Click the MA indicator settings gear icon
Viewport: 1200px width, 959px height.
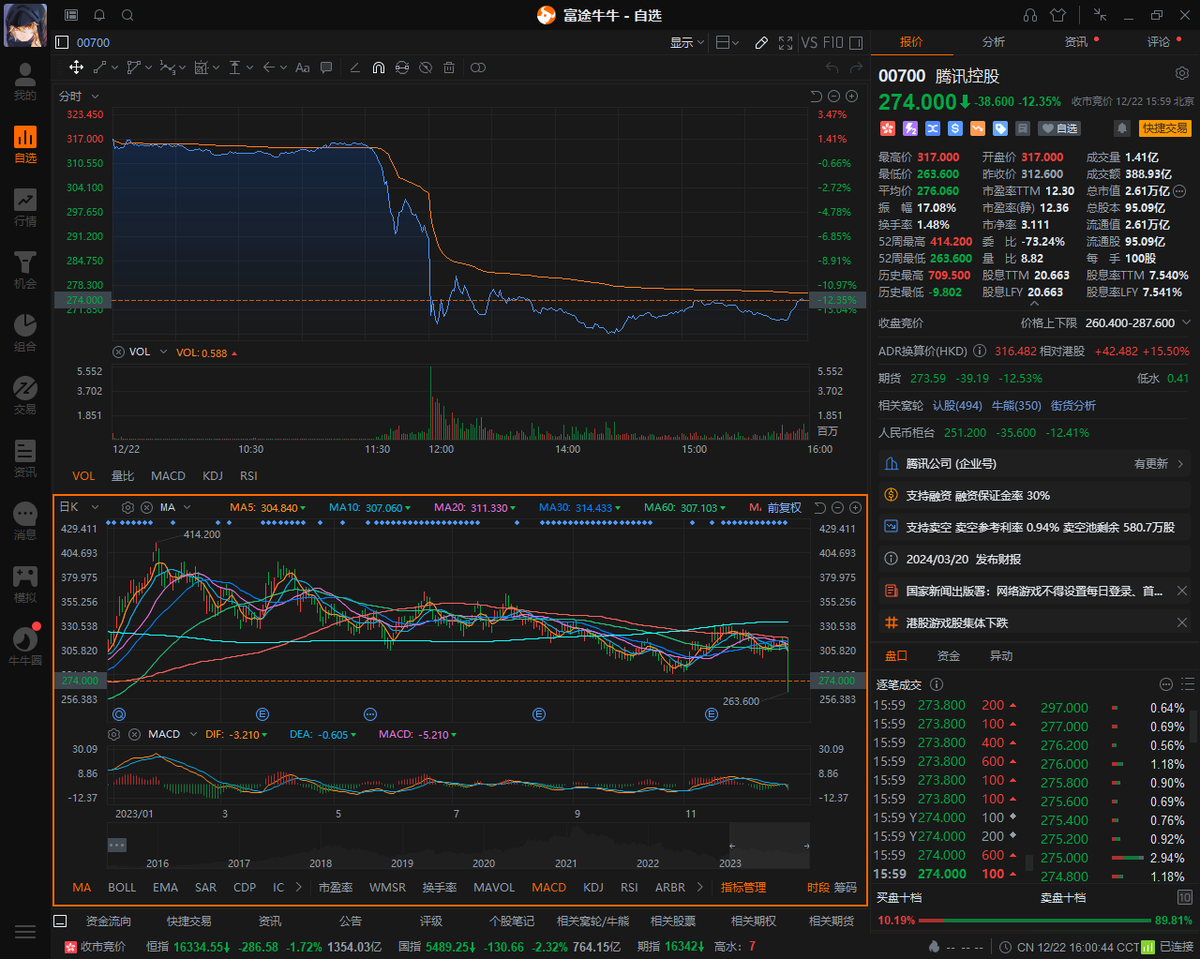127,508
